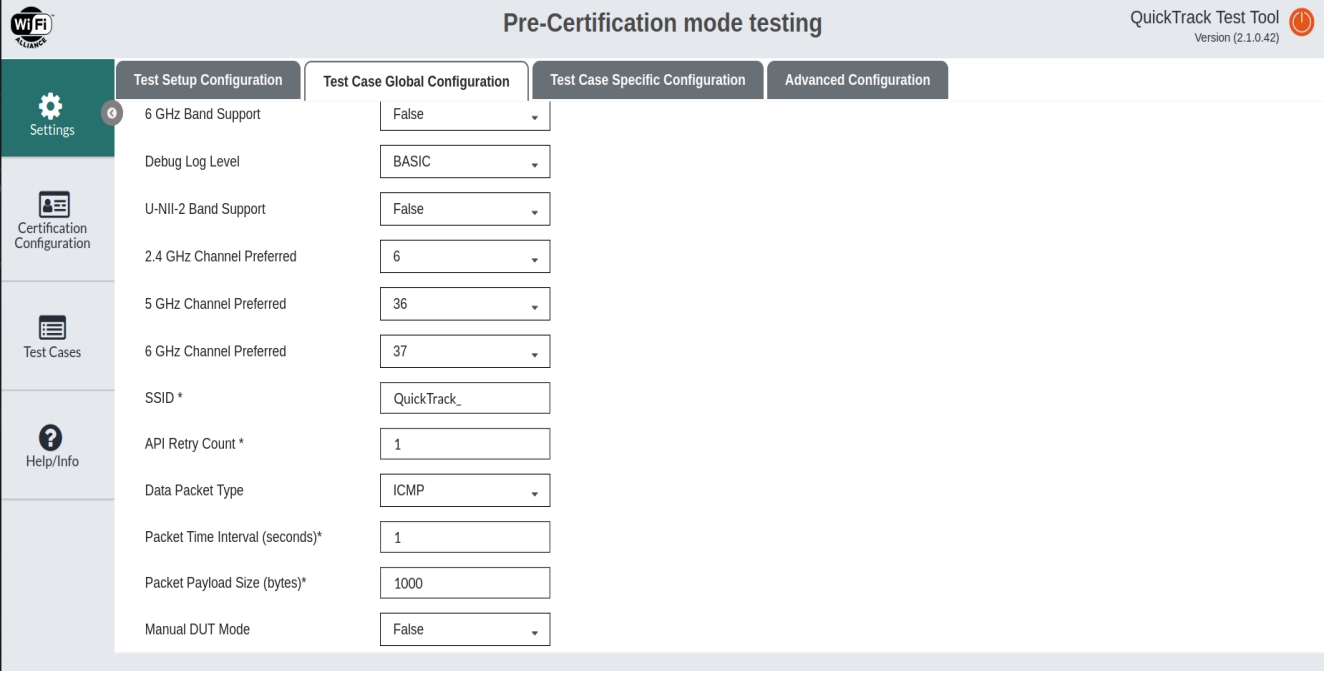1329x675 pixels.
Task: Open Test Case Specific Configuration tab
Action: point(647,80)
